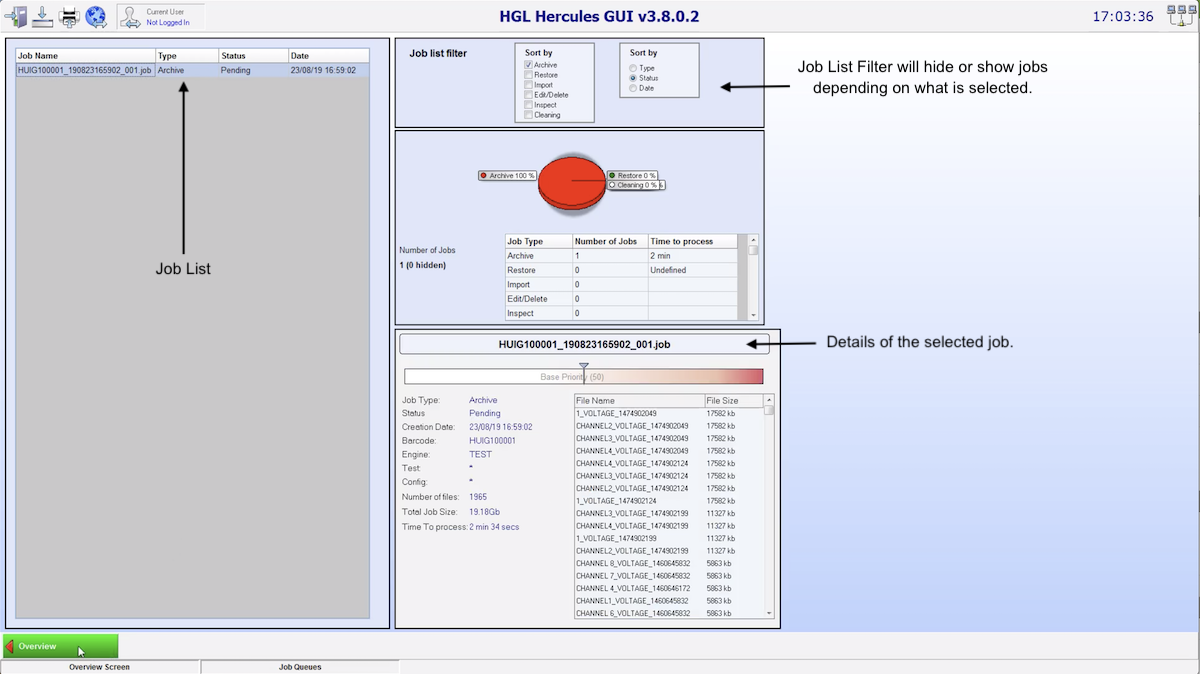Toggle the Archive filter checkbox
The image size is (1200, 674).
point(529,65)
